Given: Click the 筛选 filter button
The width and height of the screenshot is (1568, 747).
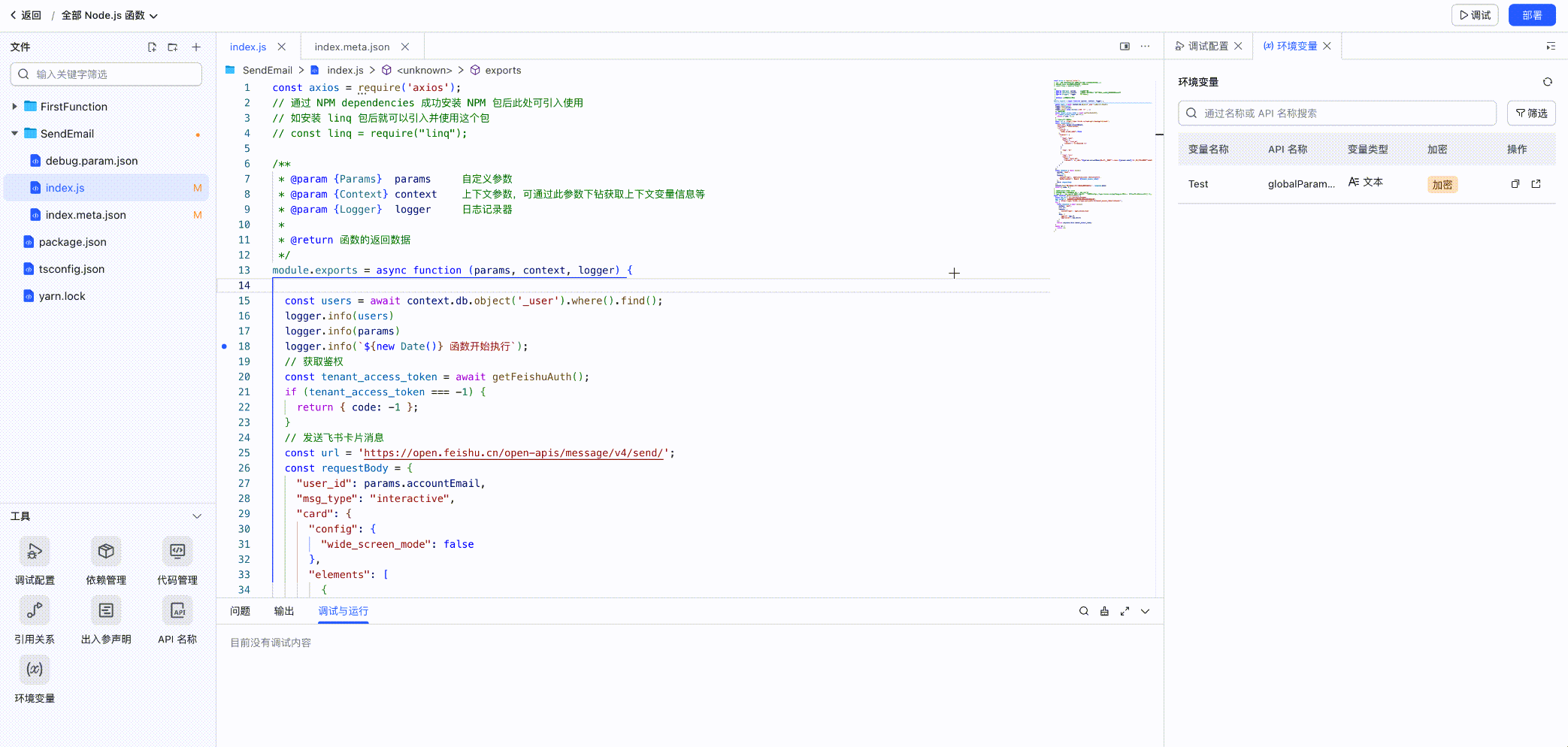Looking at the screenshot, I should [1531, 113].
